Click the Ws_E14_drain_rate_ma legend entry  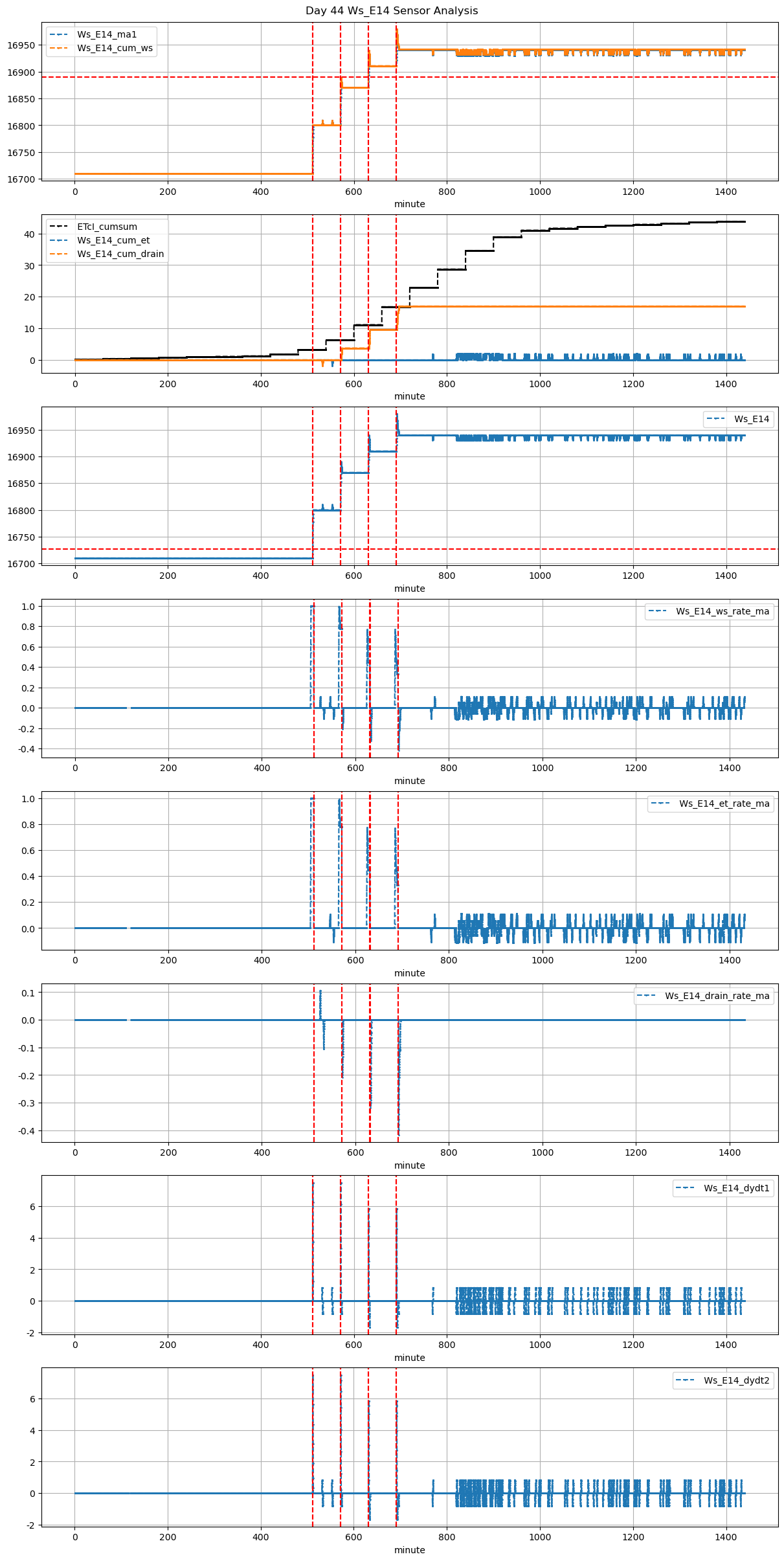click(x=717, y=996)
